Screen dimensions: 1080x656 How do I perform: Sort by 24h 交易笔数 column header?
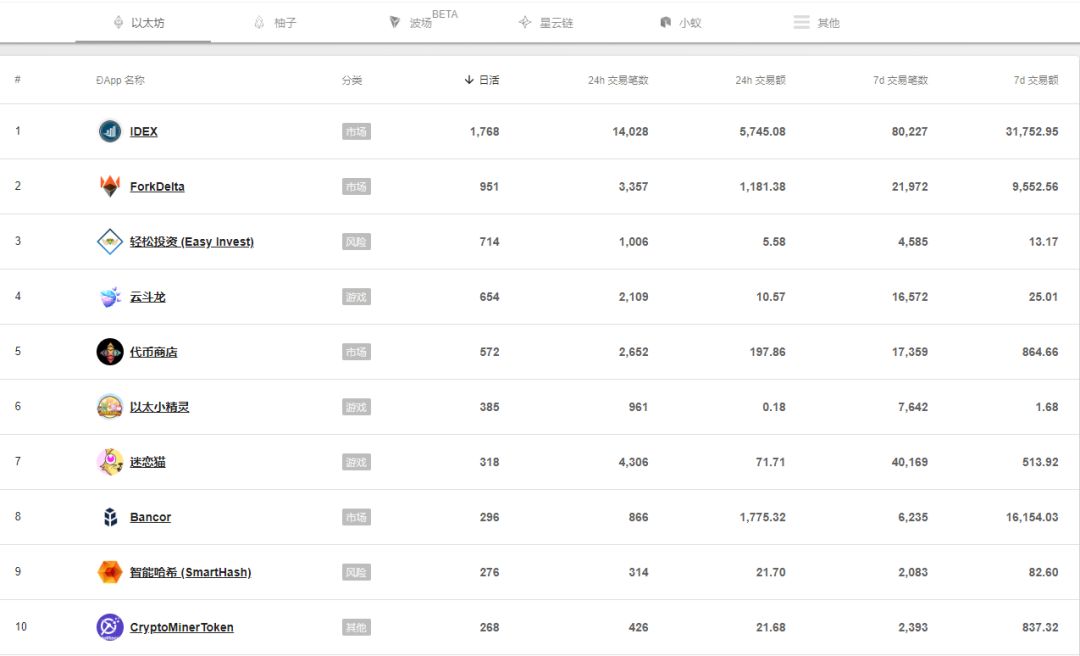tap(618, 80)
